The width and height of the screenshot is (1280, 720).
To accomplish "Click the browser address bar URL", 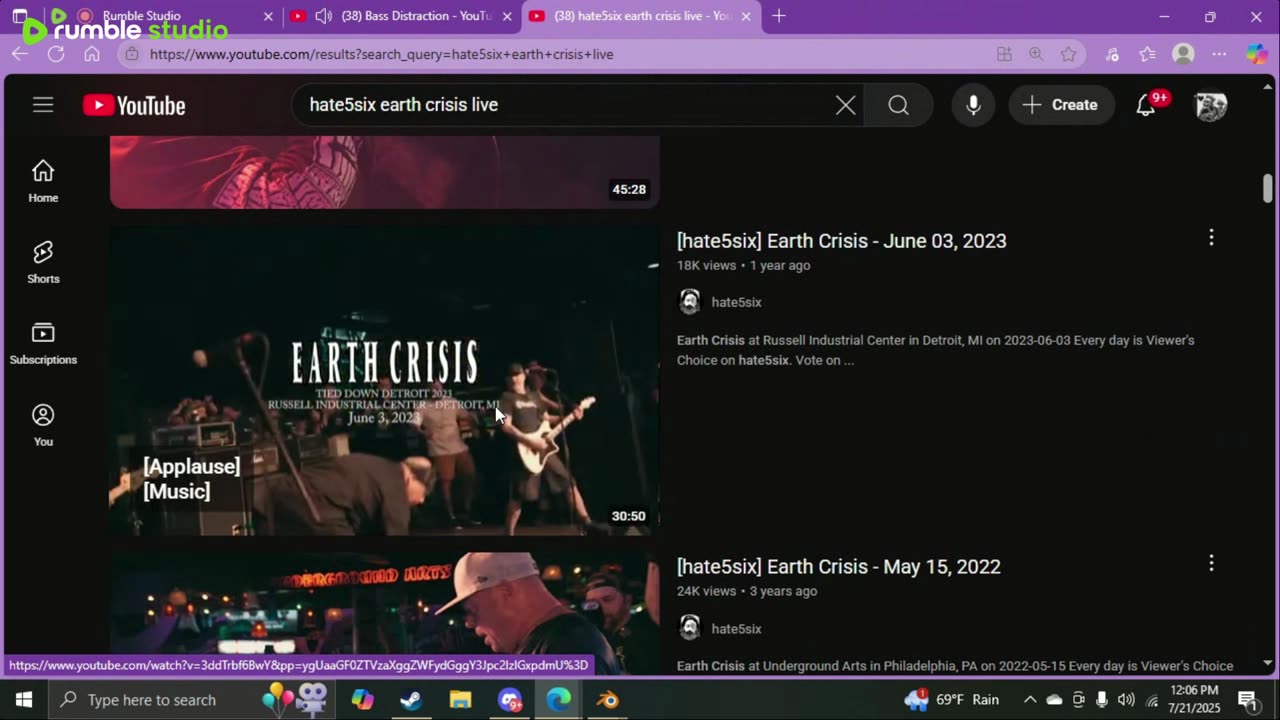I will tap(382, 54).
